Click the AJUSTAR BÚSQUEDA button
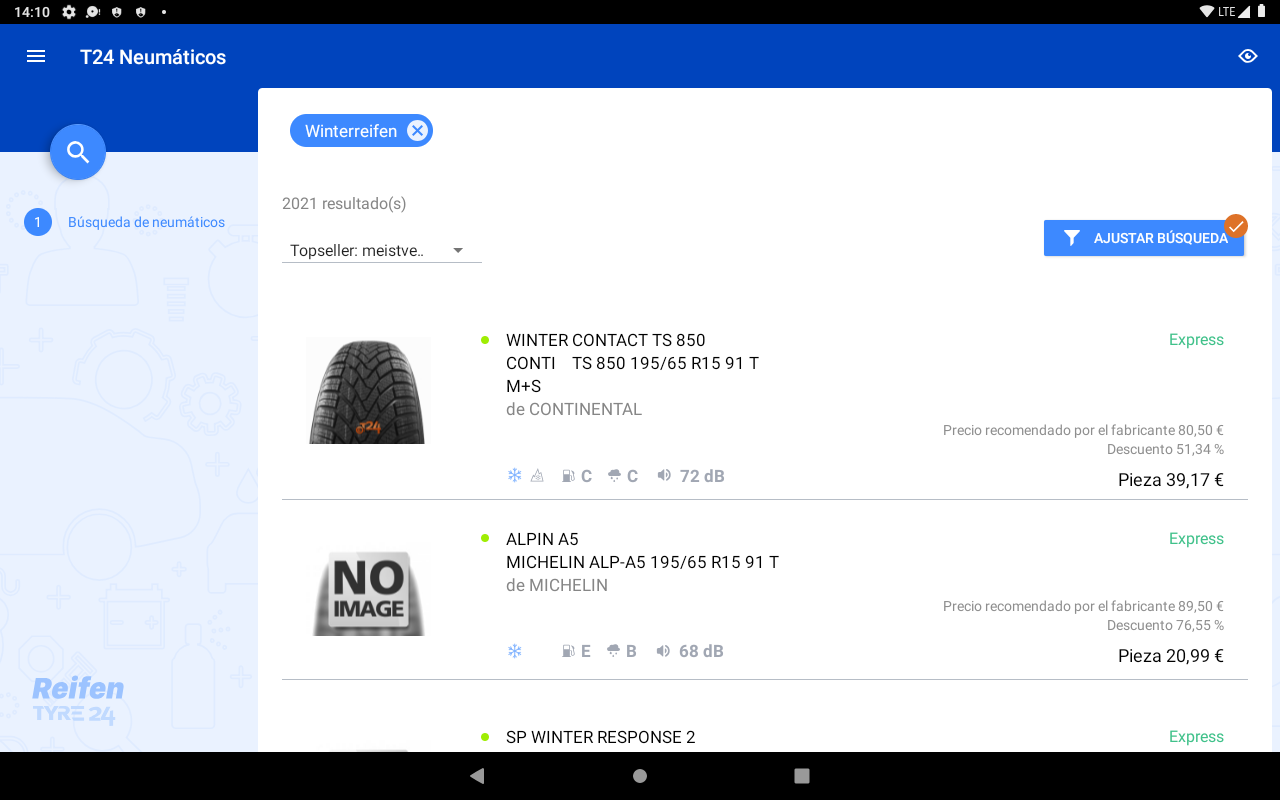 pos(1144,238)
